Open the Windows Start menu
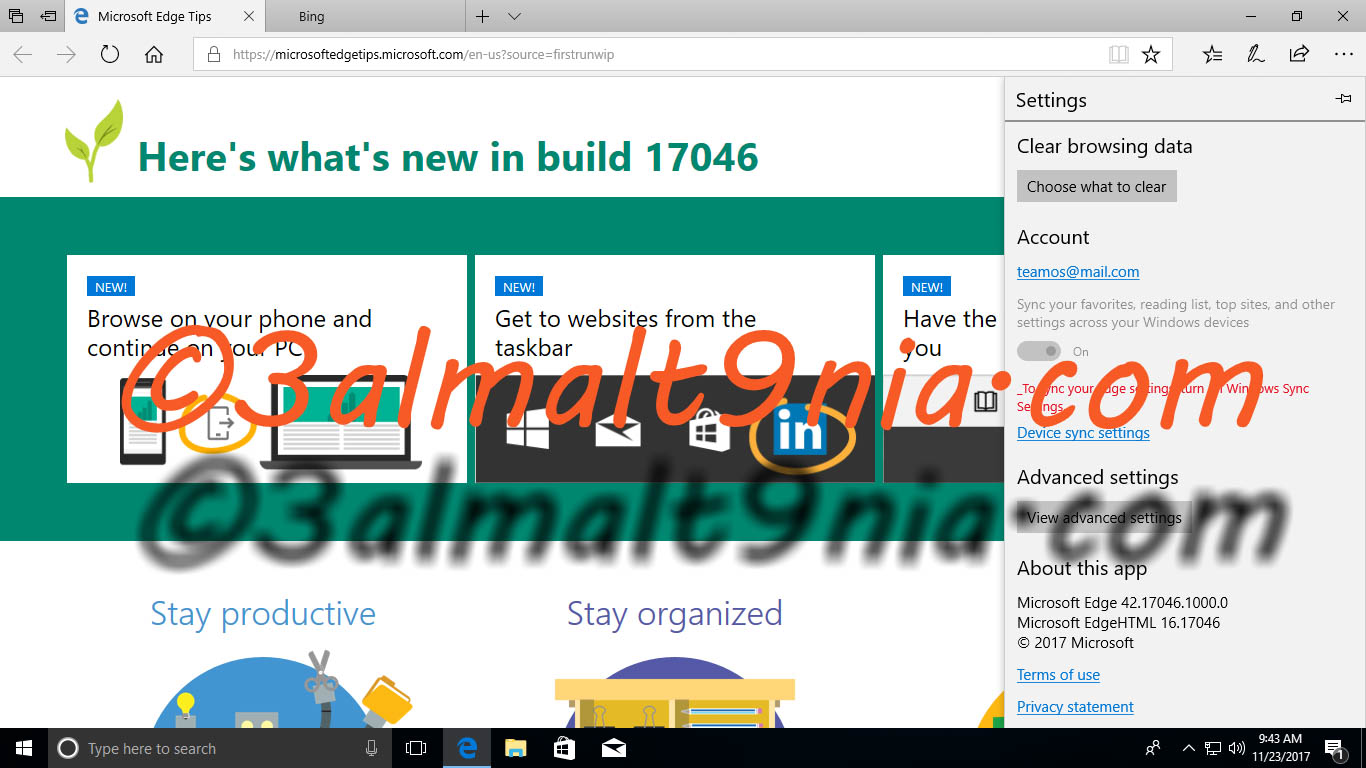 tap(24, 748)
